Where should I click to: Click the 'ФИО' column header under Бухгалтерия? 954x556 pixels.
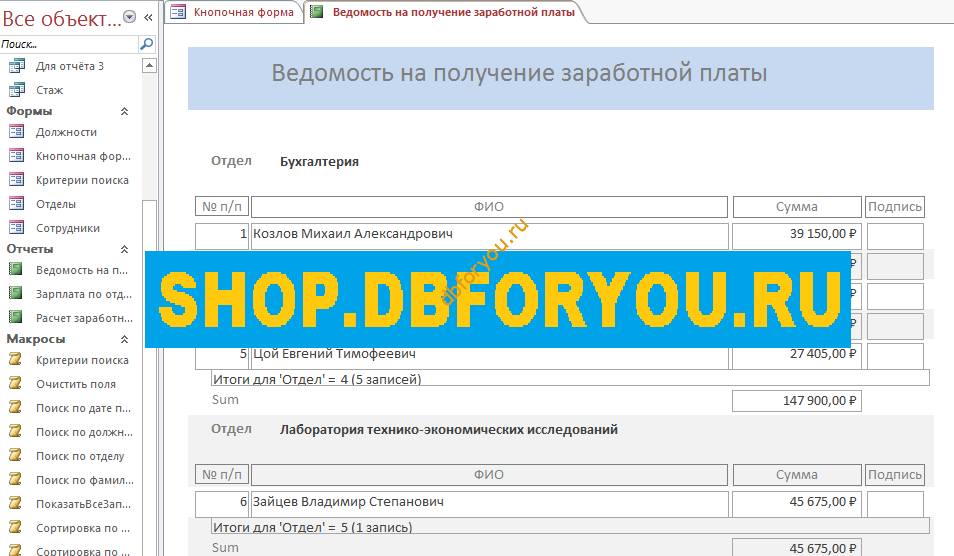coord(489,207)
